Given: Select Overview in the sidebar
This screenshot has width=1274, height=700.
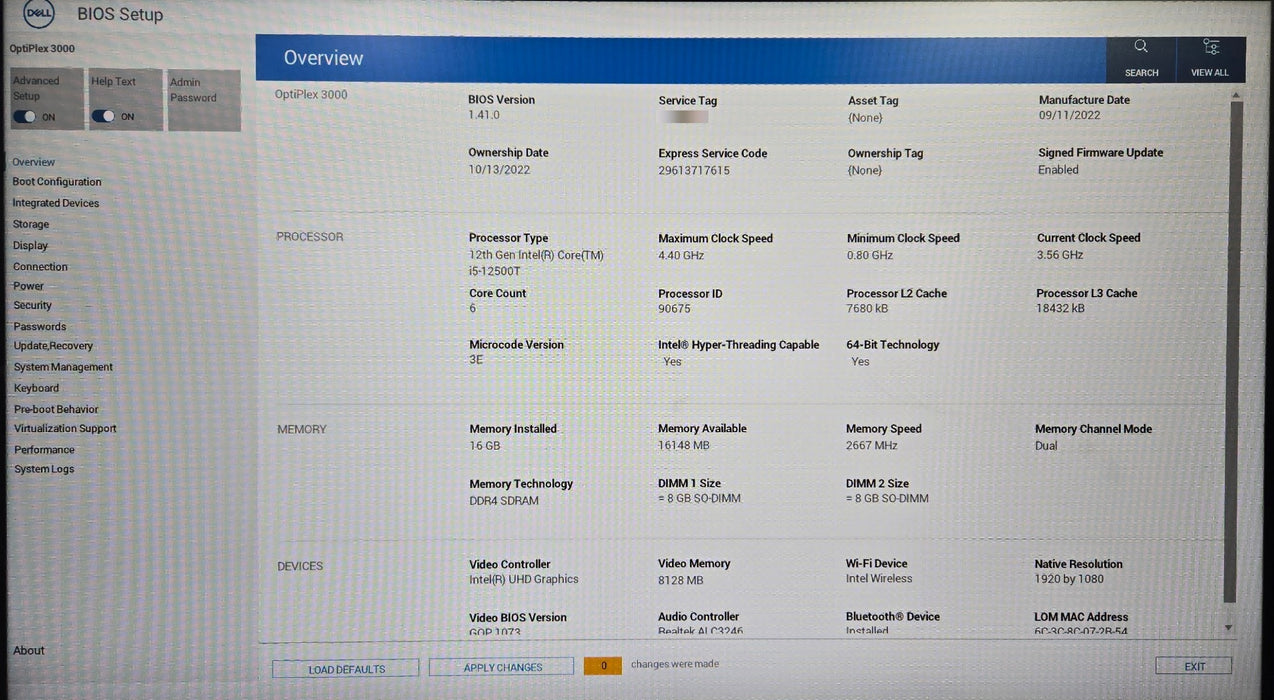Looking at the screenshot, I should 34,162.
